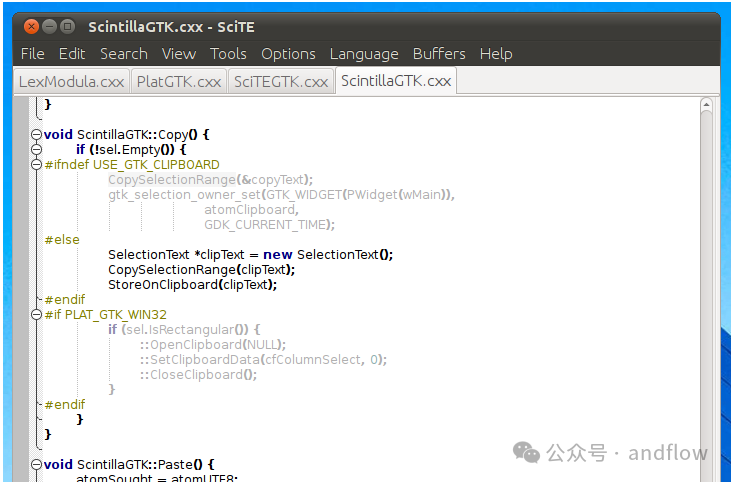Open the Tools menu
Image resolution: width=731 pixels, height=482 pixels.
[x=228, y=54]
